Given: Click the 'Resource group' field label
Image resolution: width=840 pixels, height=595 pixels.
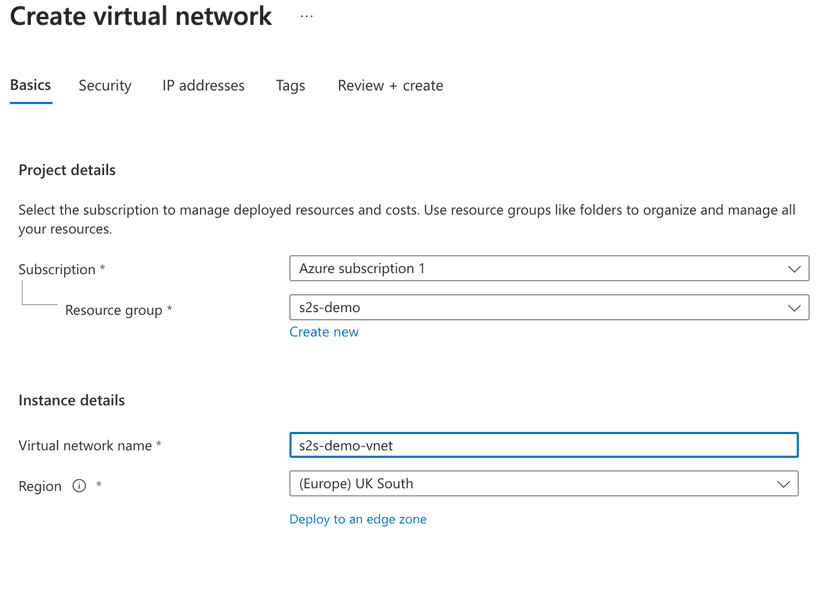Looking at the screenshot, I should (113, 310).
